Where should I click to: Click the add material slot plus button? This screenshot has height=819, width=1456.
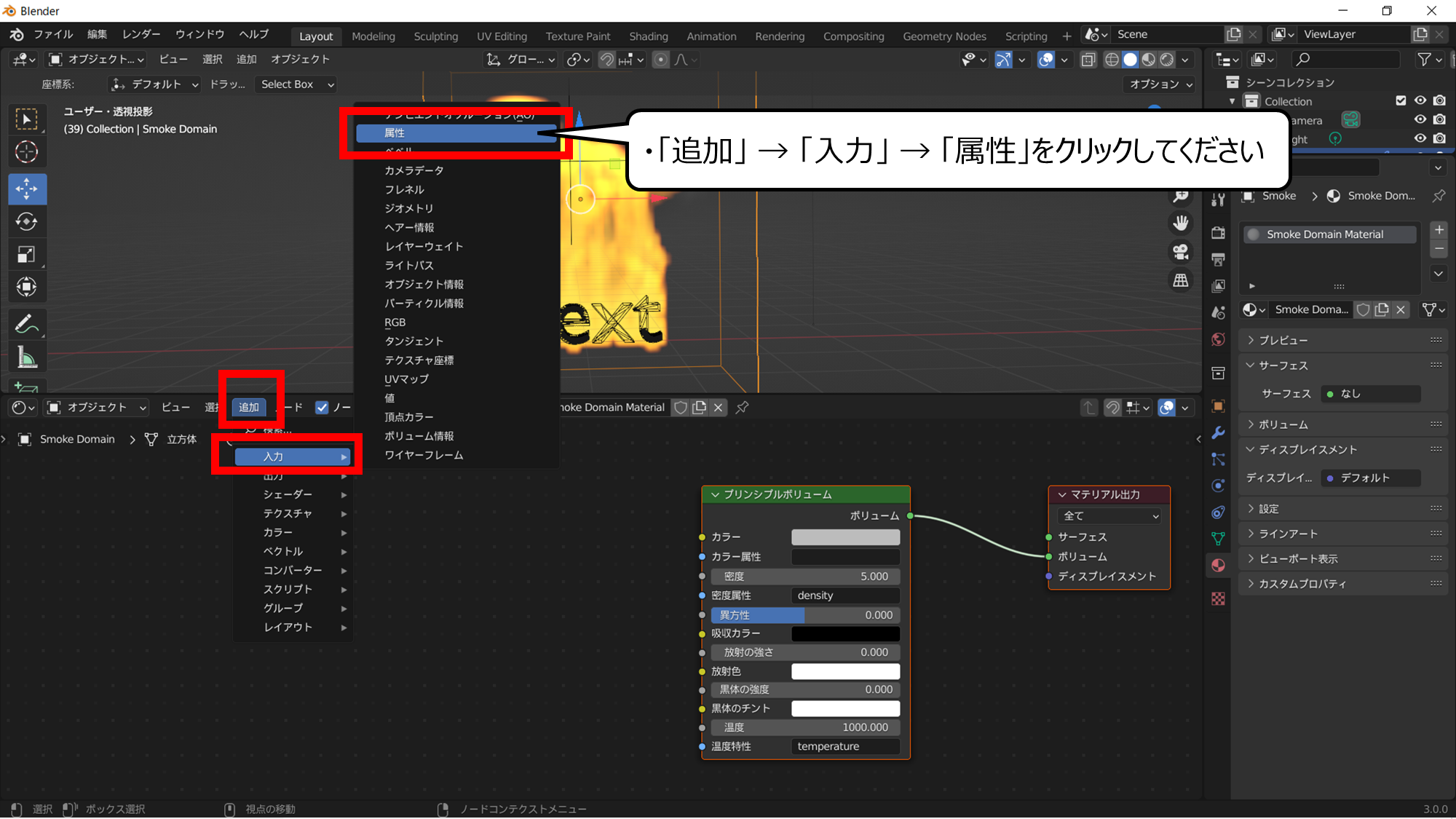(x=1439, y=230)
